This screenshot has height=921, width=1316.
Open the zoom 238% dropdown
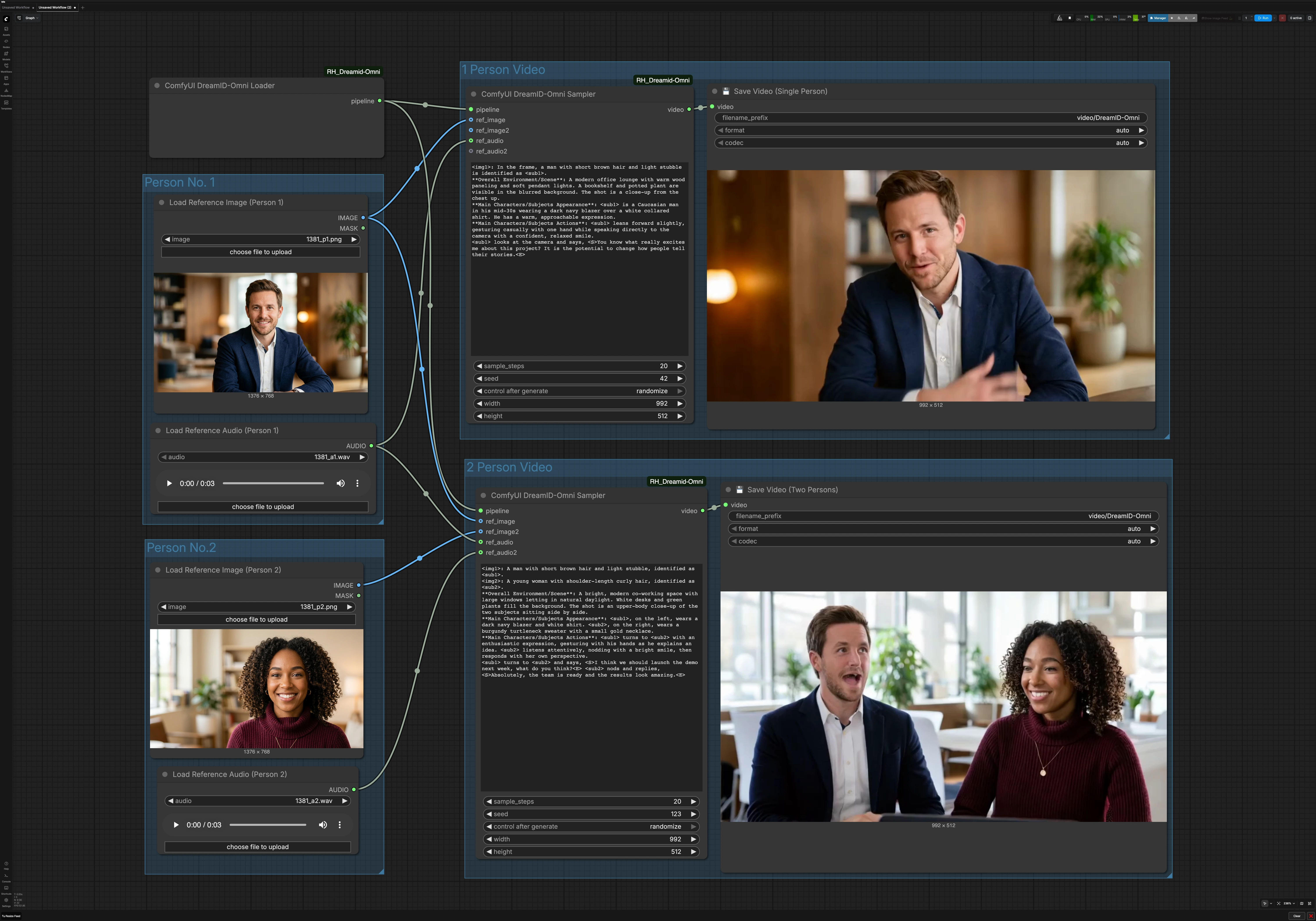[x=1289, y=903]
